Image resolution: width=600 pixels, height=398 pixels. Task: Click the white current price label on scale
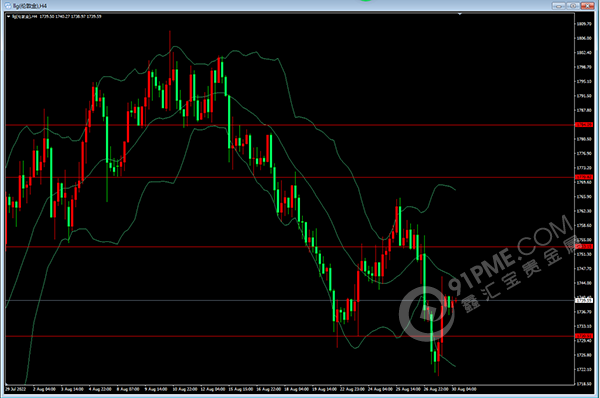pyautogui.click(x=584, y=300)
